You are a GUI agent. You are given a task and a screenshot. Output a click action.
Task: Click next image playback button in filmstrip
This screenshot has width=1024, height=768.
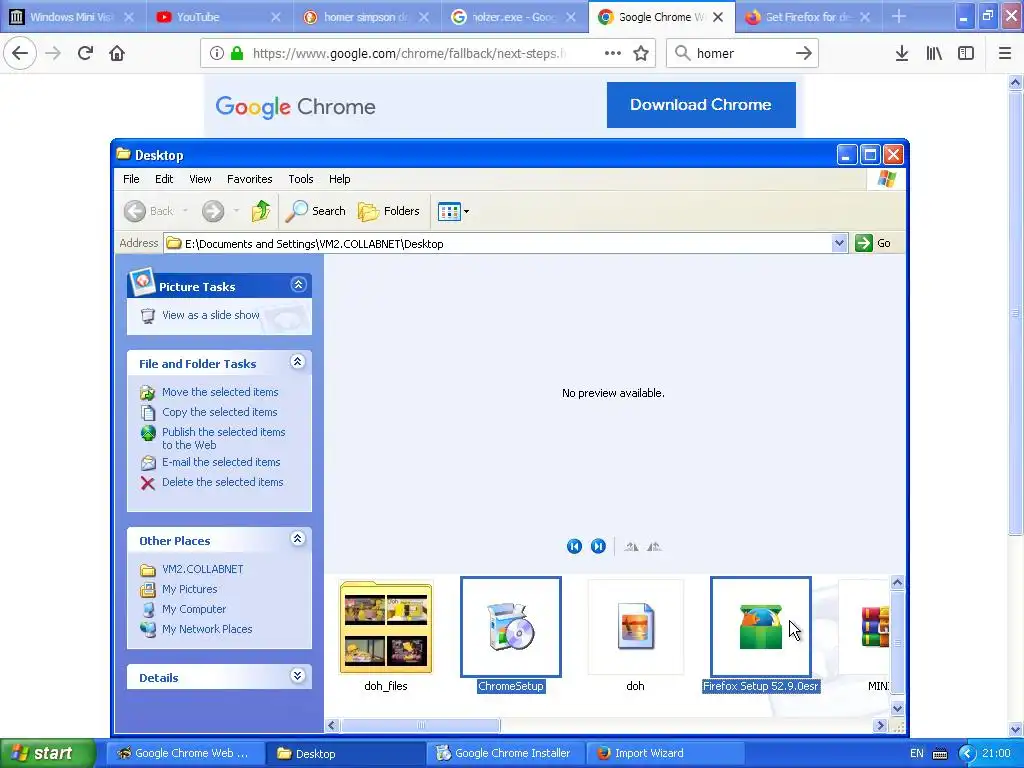[598, 547]
